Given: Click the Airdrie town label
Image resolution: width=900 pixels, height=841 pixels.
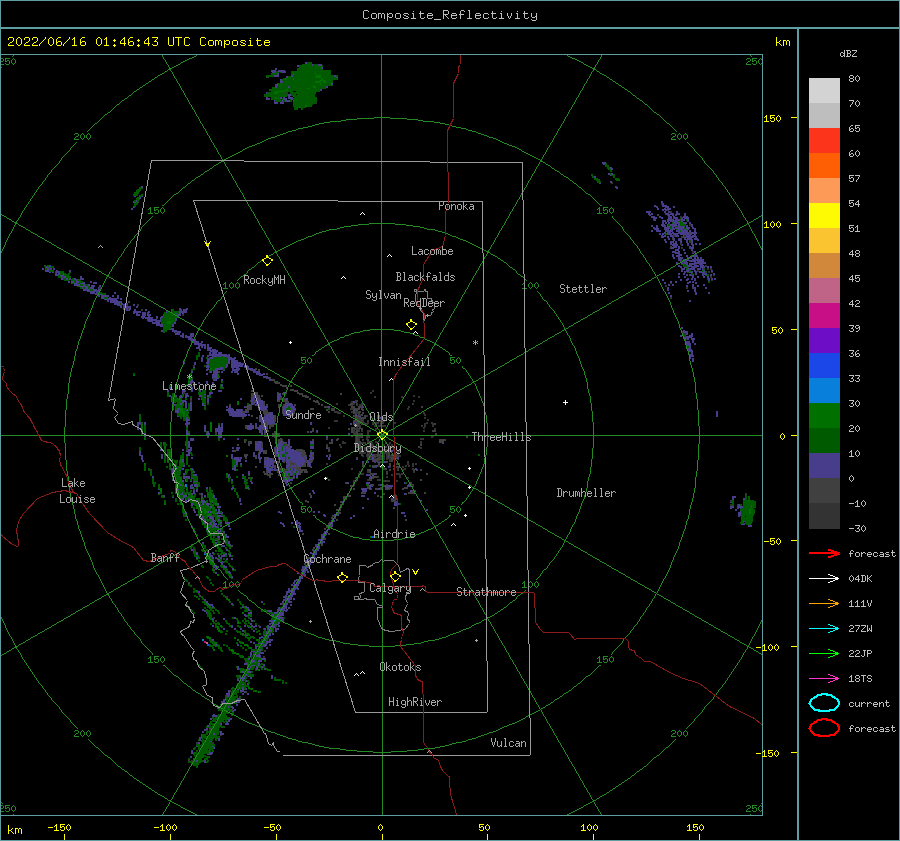Looking at the screenshot, I should click(x=394, y=534).
